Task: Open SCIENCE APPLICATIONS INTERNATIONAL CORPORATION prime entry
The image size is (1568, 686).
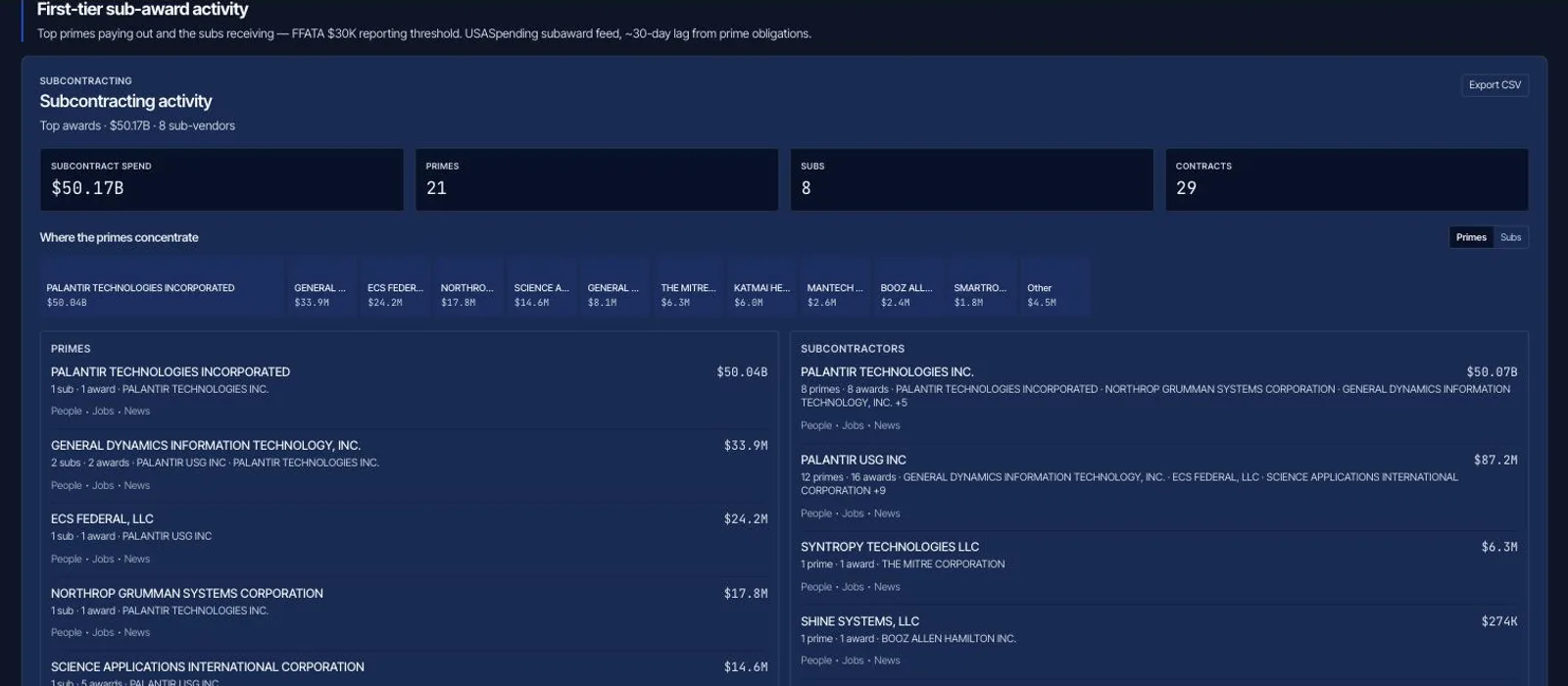Action: click(x=208, y=667)
